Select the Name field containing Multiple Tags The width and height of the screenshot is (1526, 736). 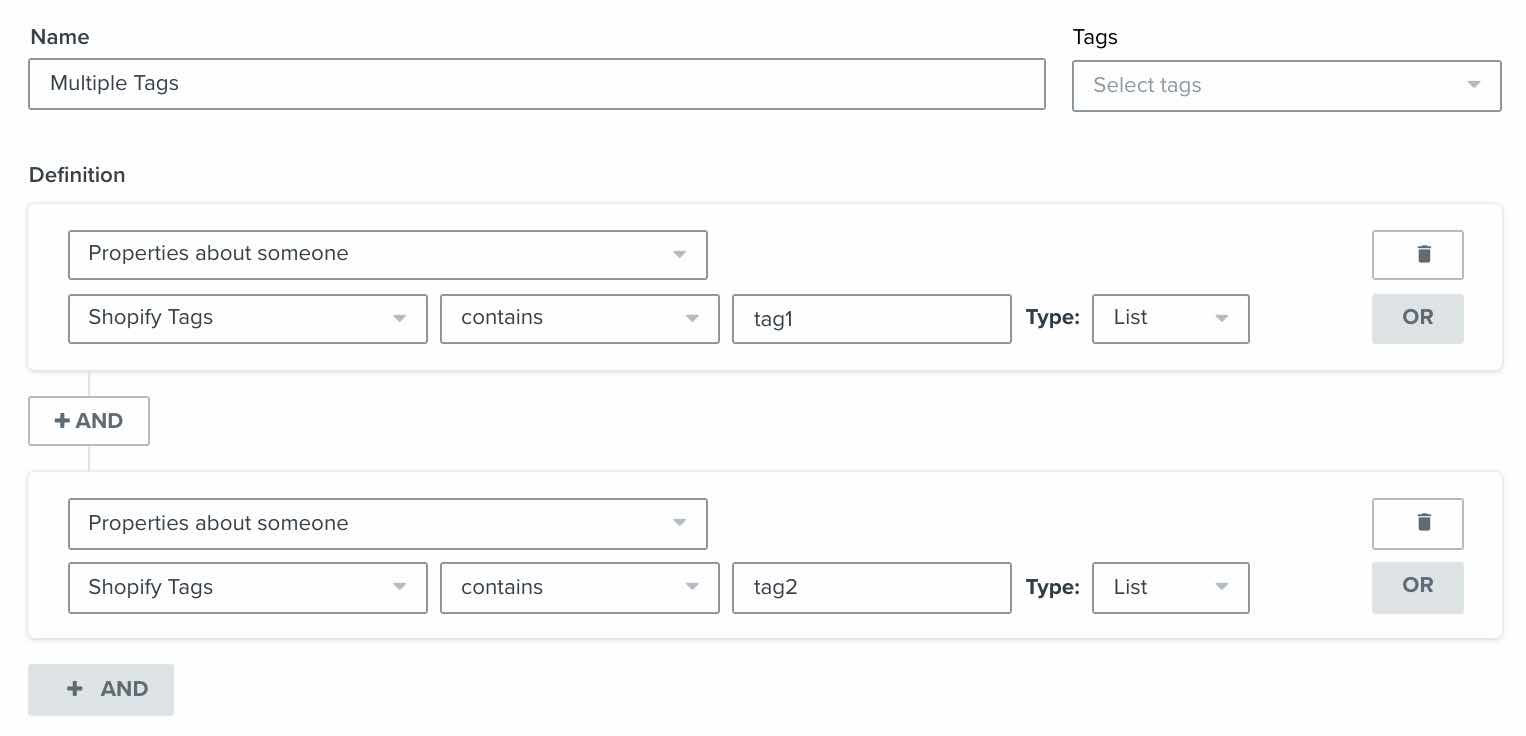click(x=536, y=84)
